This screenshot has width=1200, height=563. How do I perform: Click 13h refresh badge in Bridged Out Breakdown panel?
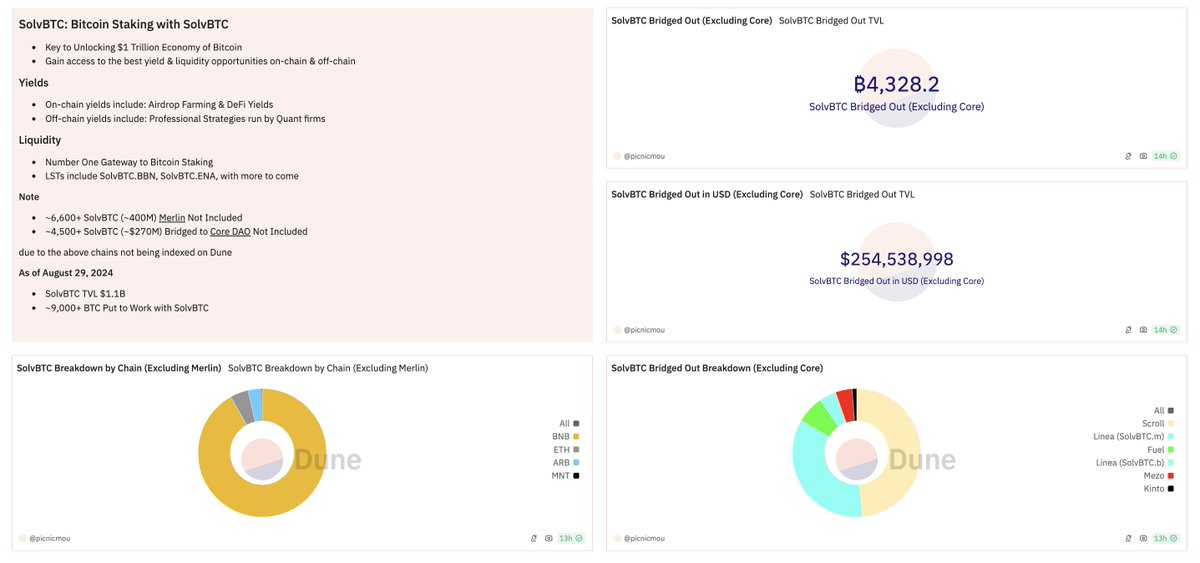point(1166,538)
